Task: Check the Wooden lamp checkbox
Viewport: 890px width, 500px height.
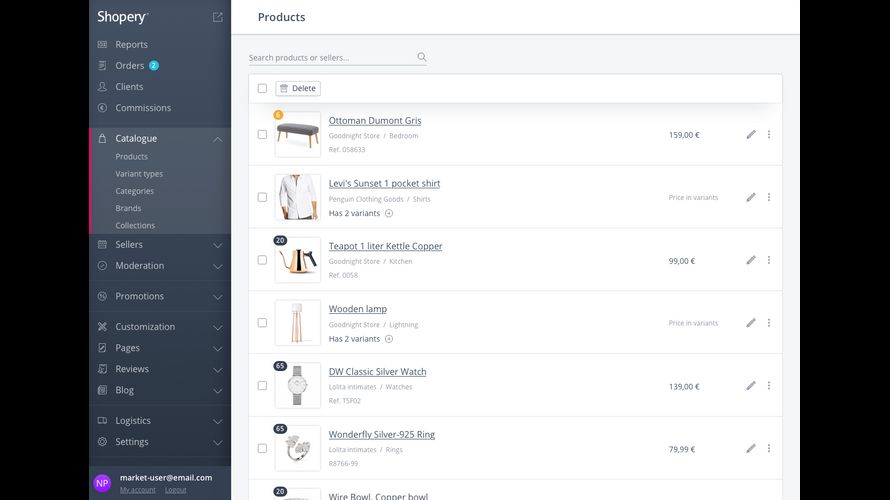Action: point(262,322)
